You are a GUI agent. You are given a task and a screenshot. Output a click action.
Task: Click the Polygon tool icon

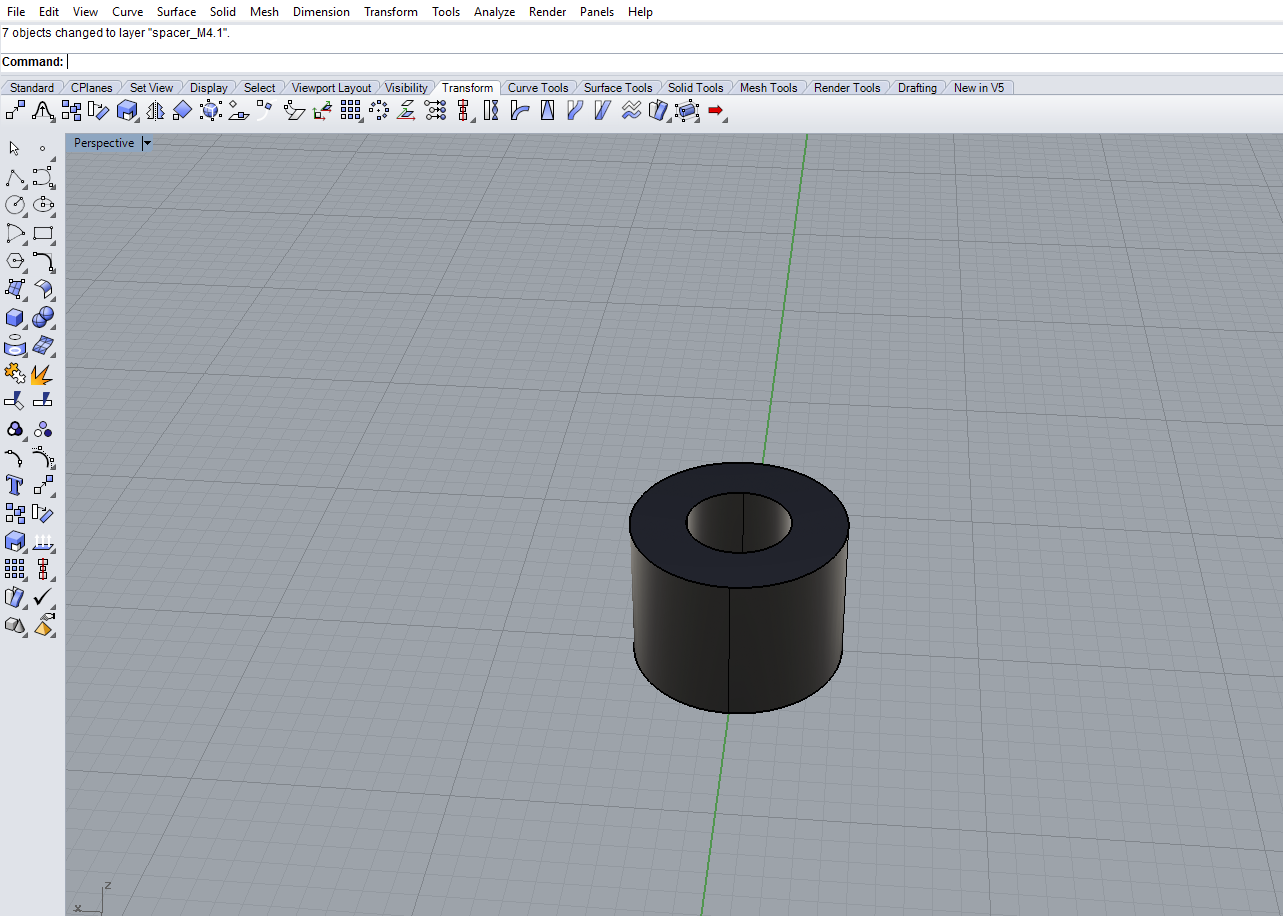click(x=15, y=262)
